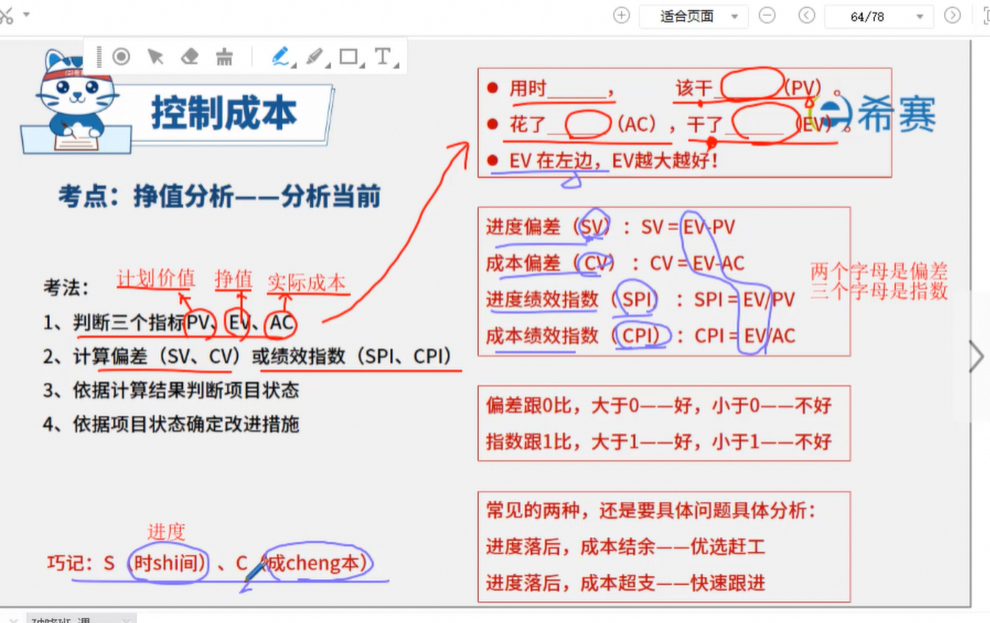The width and height of the screenshot is (990, 623).
Task: Select the text T tool
Action: click(382, 56)
